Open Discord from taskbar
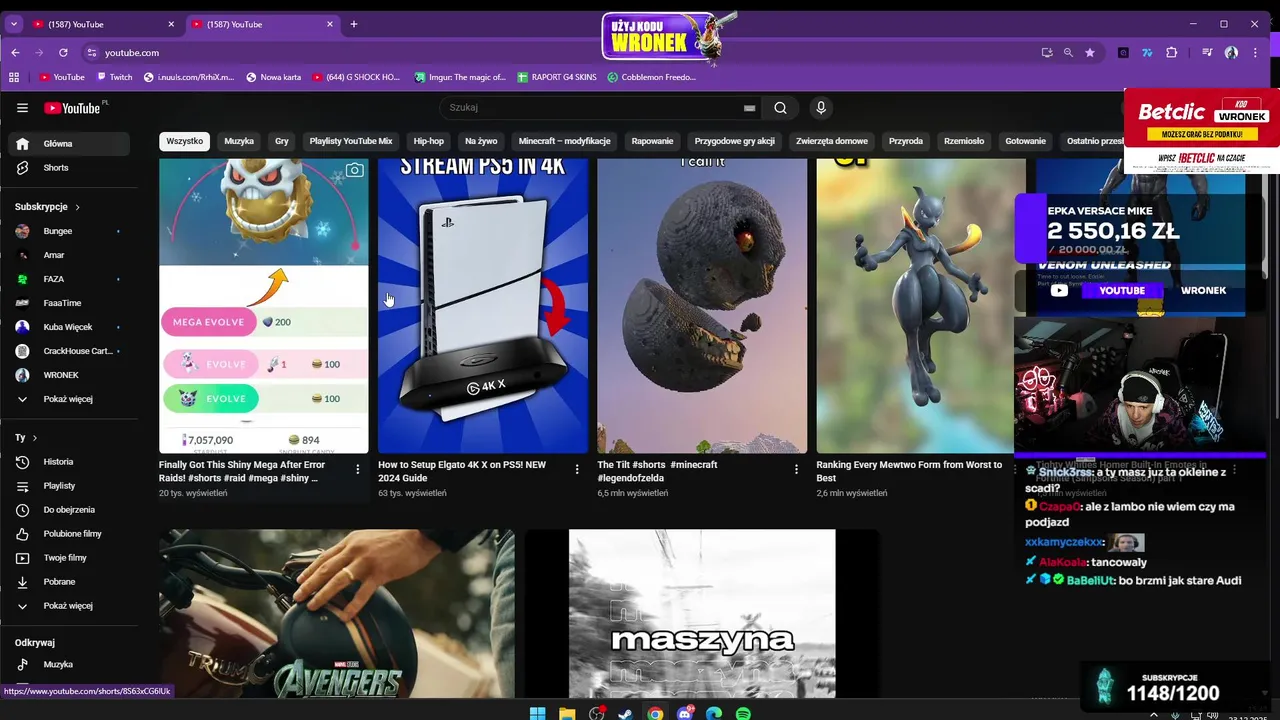1280x720 pixels. click(685, 713)
